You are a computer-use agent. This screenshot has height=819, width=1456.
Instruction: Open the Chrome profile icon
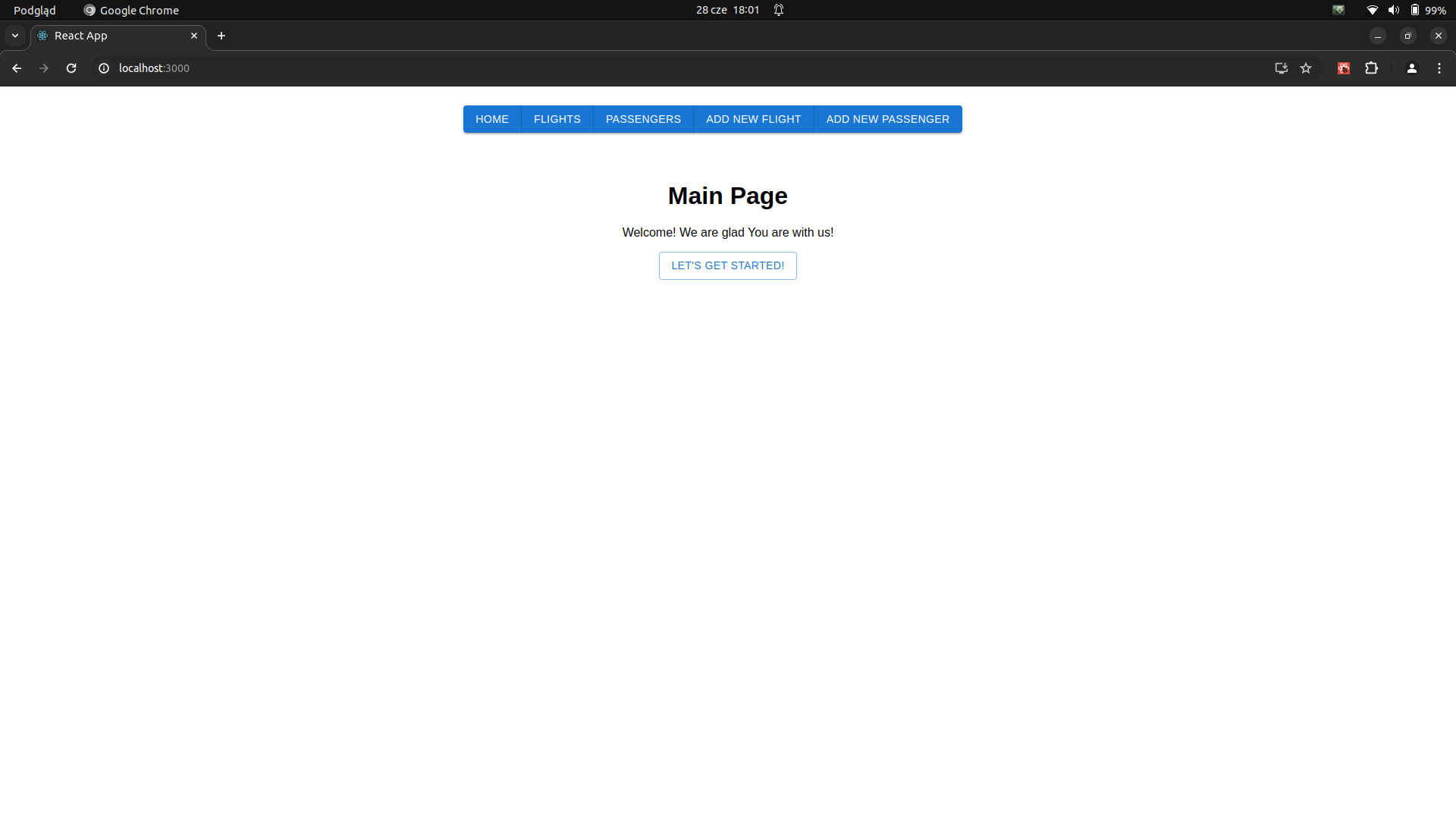click(x=1411, y=68)
